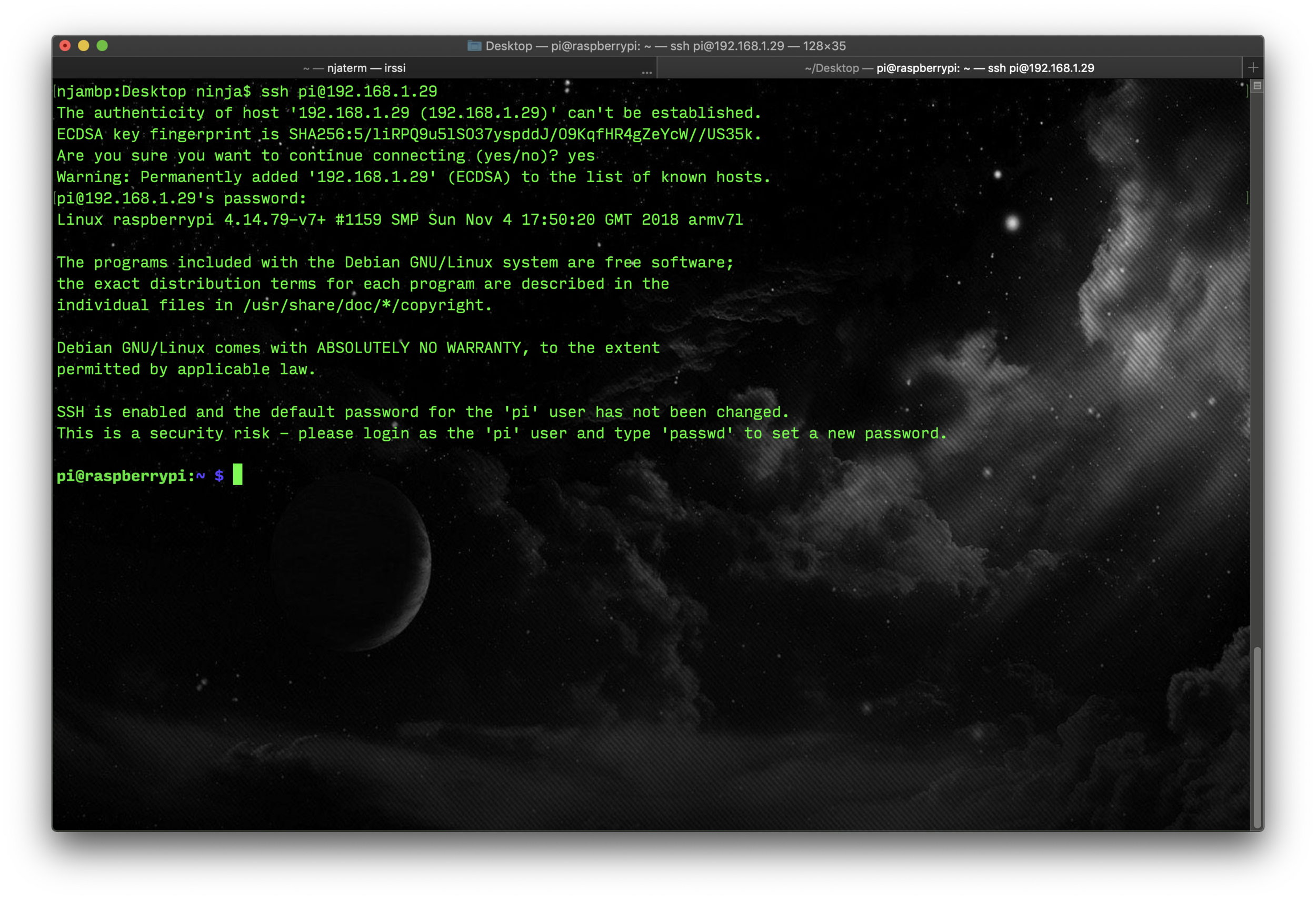Viewport: 1316px width, 900px height.
Task: Click the split pane icon above scrollbar
Action: [x=1257, y=86]
